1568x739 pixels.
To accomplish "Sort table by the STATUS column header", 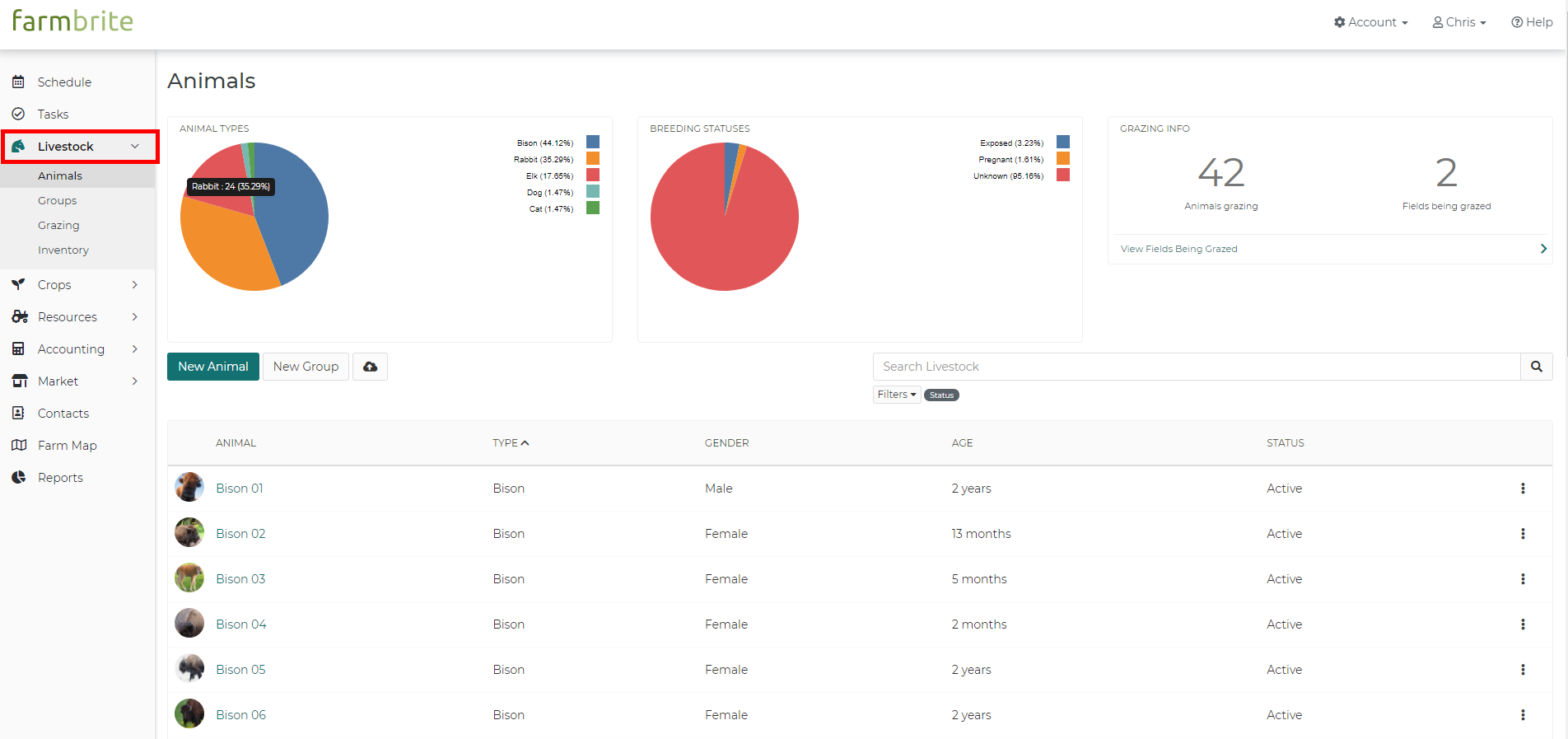I will (x=1286, y=443).
